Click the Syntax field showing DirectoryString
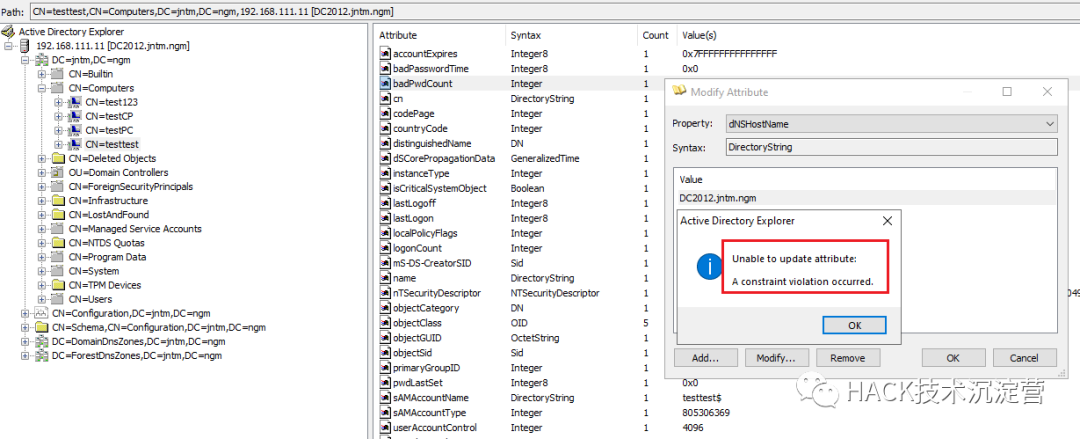The width and height of the screenshot is (1080, 439). click(891, 147)
